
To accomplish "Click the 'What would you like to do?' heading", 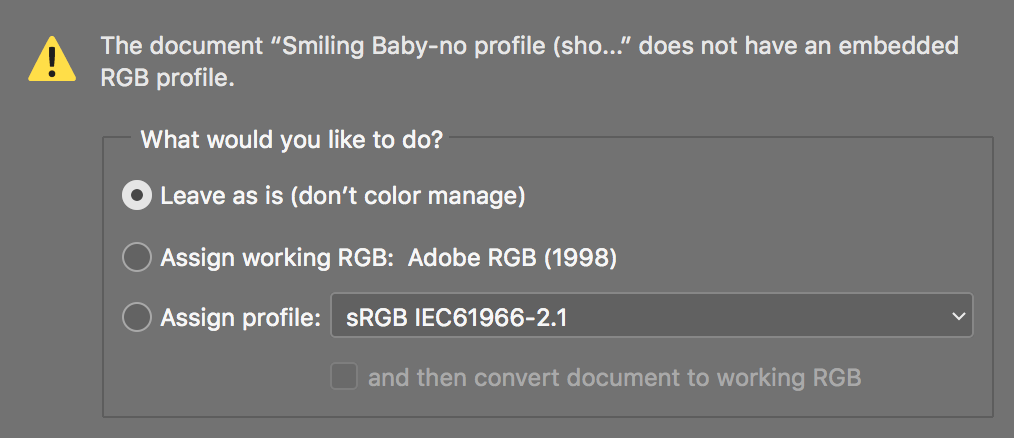I will click(x=292, y=139).
